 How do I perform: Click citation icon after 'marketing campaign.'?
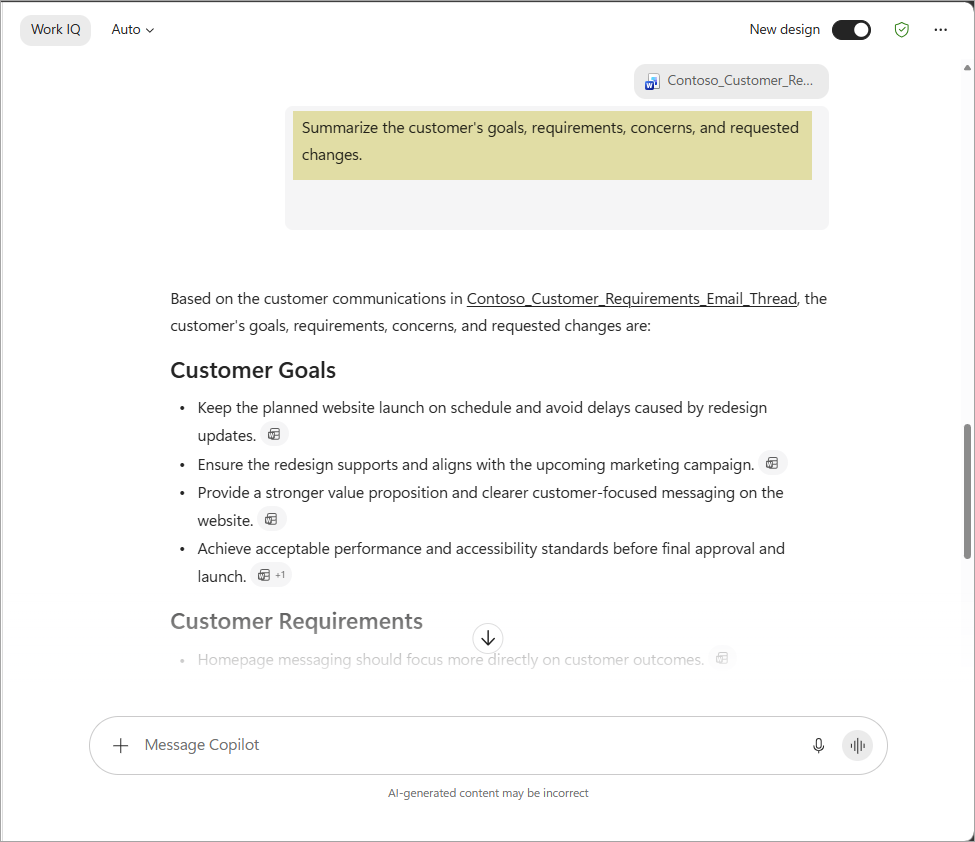click(772, 463)
